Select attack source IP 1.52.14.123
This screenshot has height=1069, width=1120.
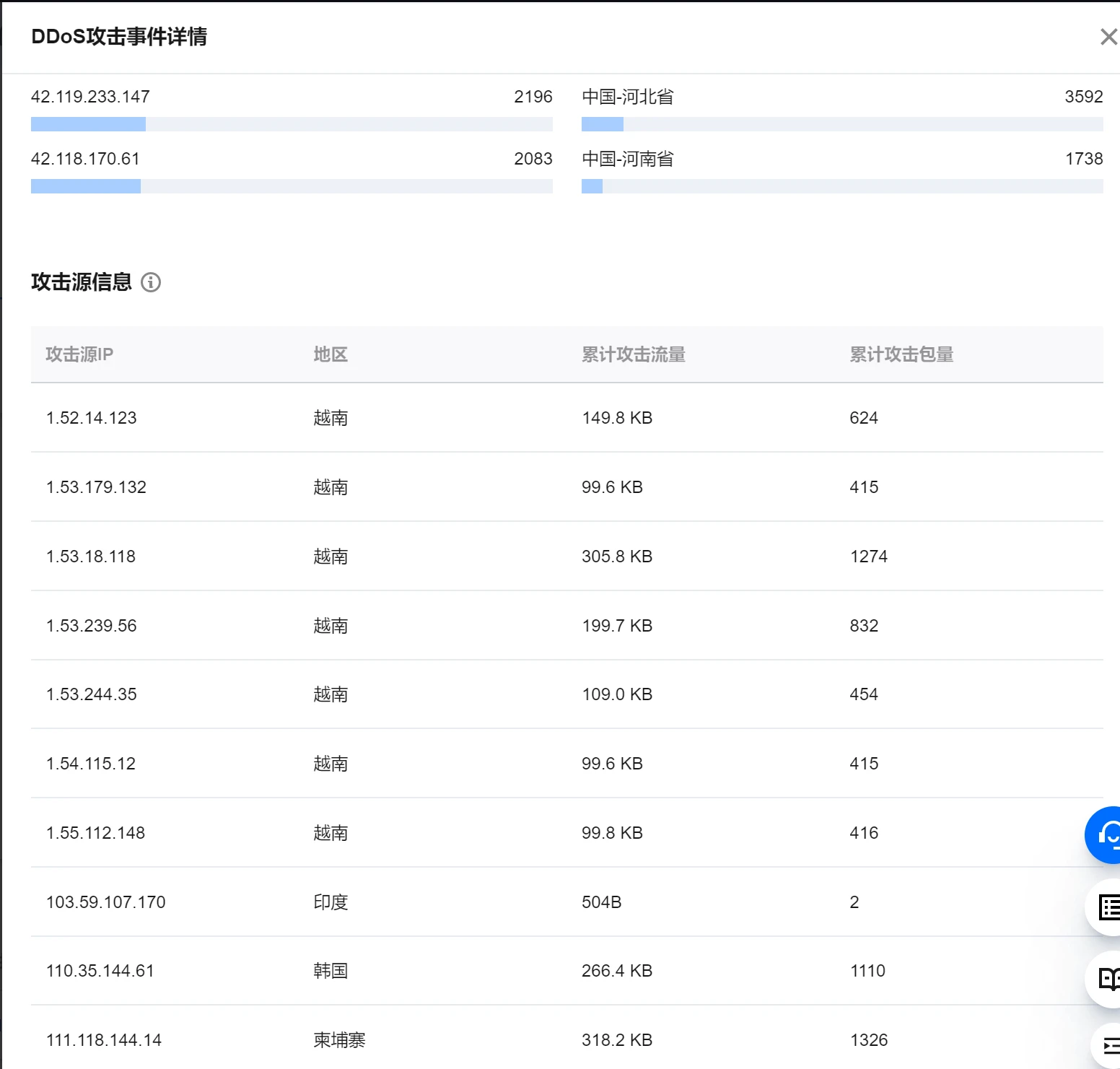coord(92,418)
